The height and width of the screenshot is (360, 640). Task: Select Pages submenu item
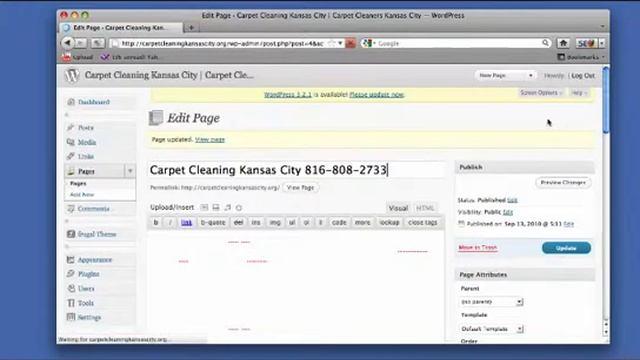78,184
